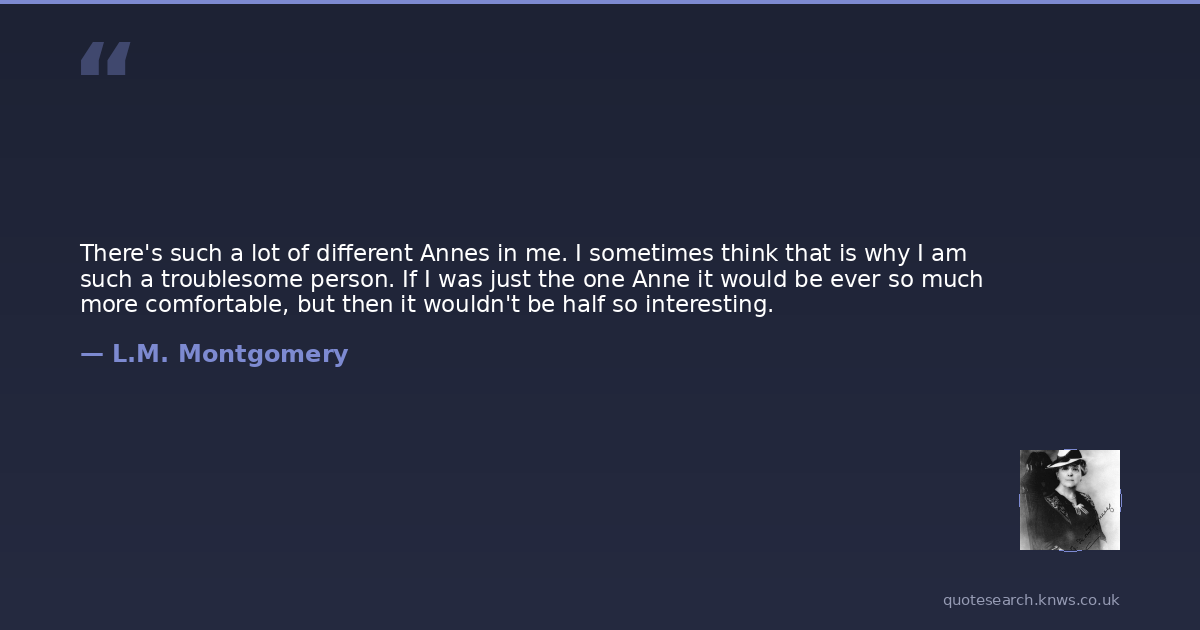Click the right stroke of the quotation mark icon

[x=118, y=58]
